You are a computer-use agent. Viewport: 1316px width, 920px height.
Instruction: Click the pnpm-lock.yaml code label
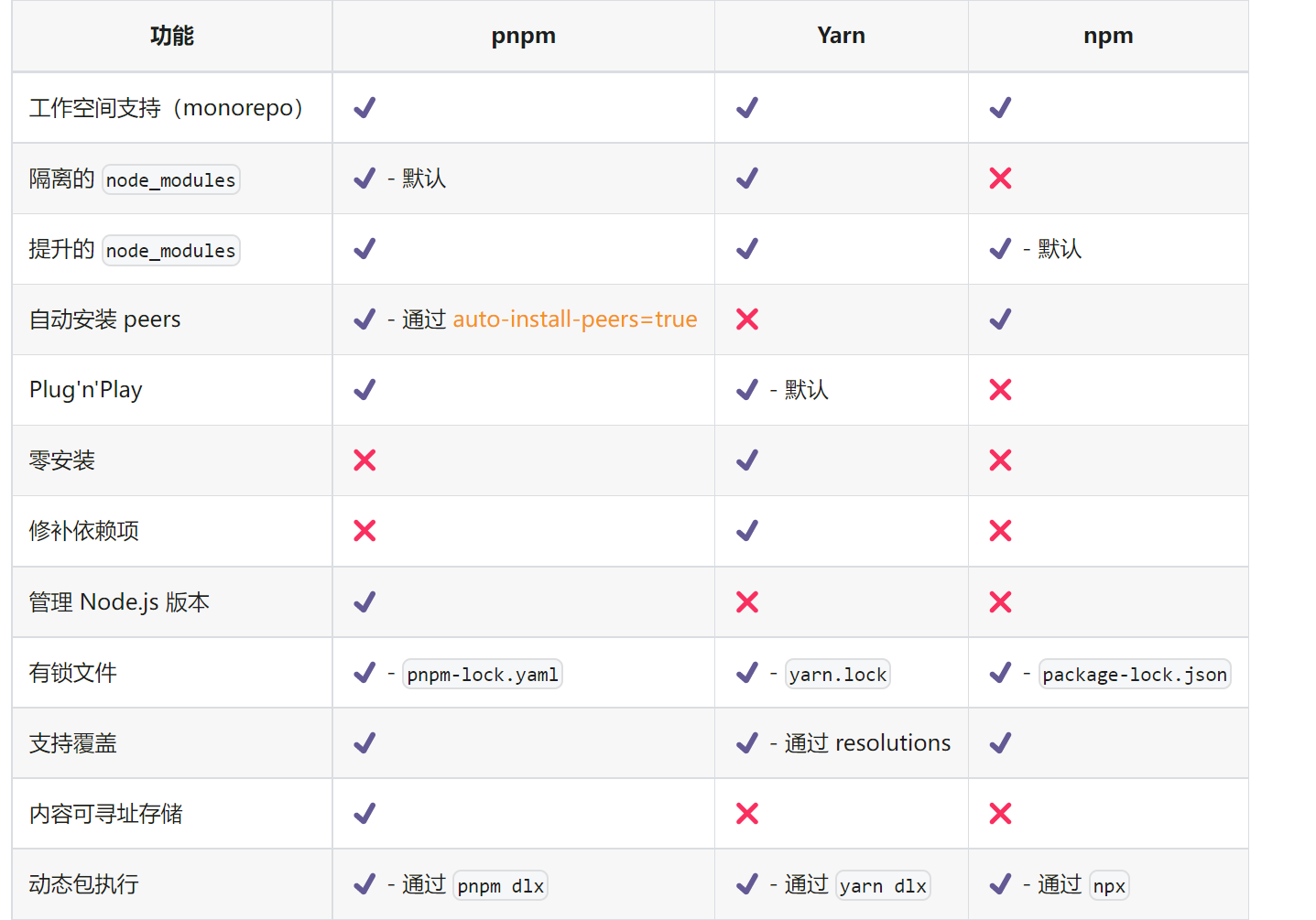coord(483,675)
